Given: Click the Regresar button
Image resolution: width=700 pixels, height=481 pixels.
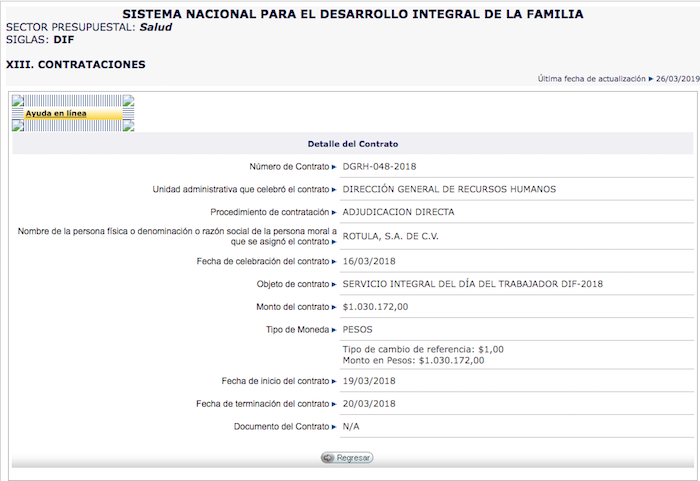Looking at the screenshot, I should [x=346, y=457].
